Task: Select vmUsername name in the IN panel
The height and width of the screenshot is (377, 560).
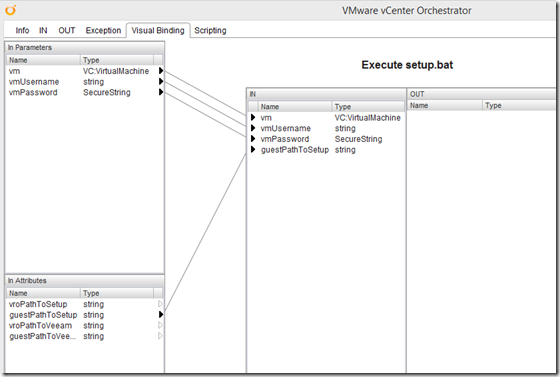Action: (x=286, y=128)
